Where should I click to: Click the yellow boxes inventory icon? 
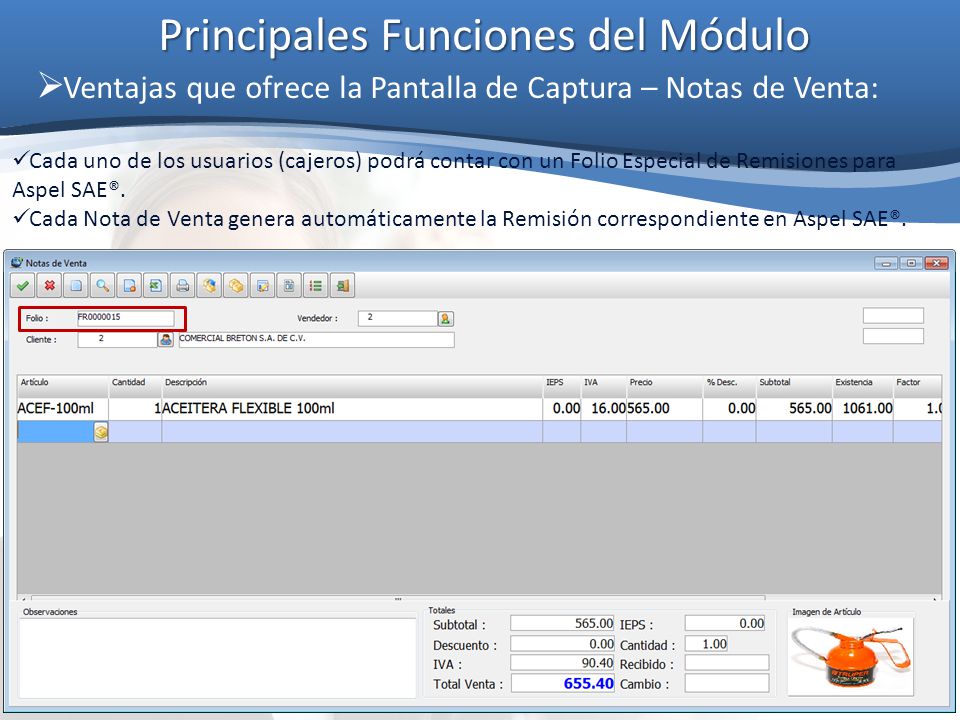click(x=236, y=286)
